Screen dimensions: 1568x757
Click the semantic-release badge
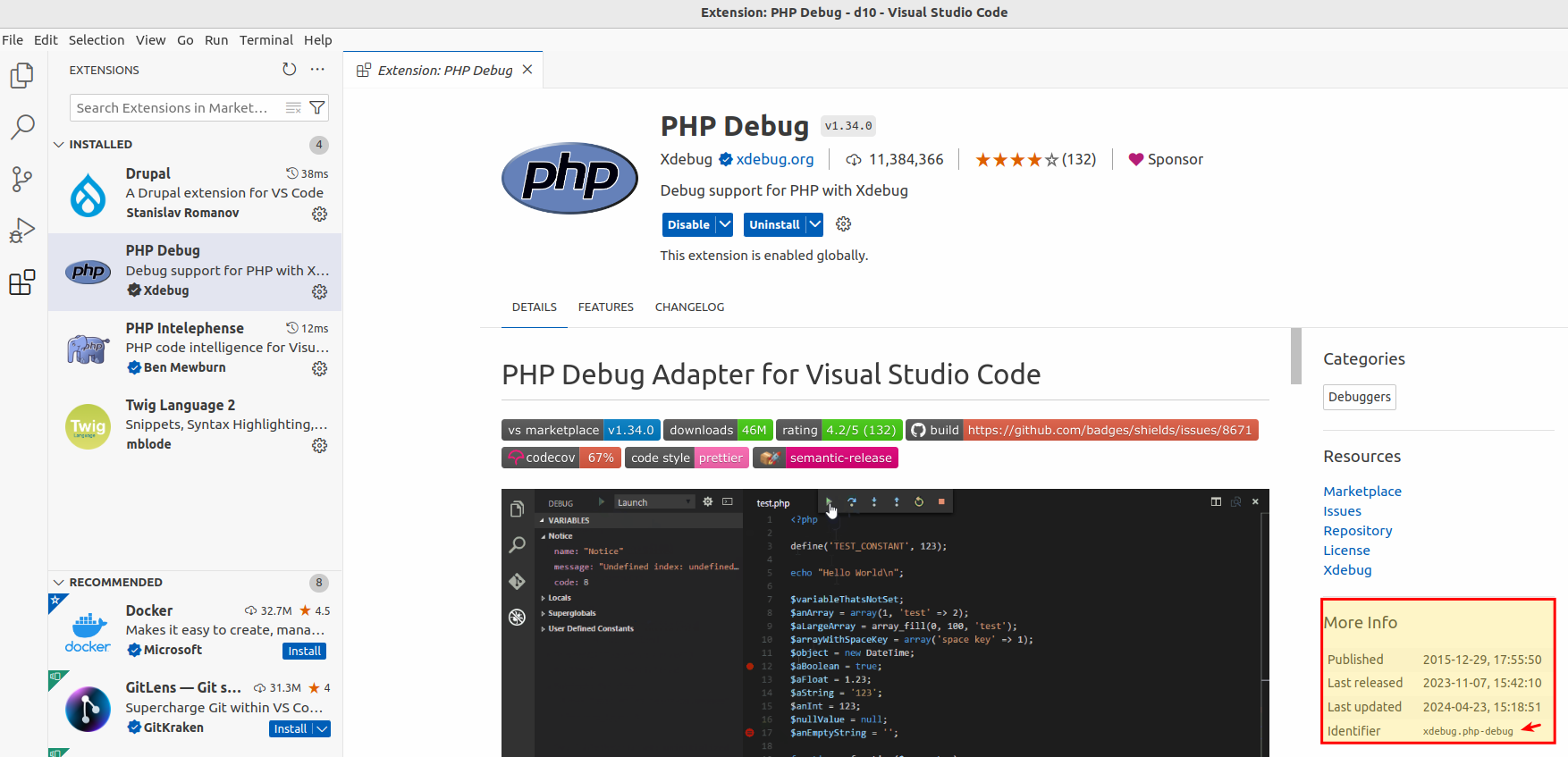coord(825,458)
